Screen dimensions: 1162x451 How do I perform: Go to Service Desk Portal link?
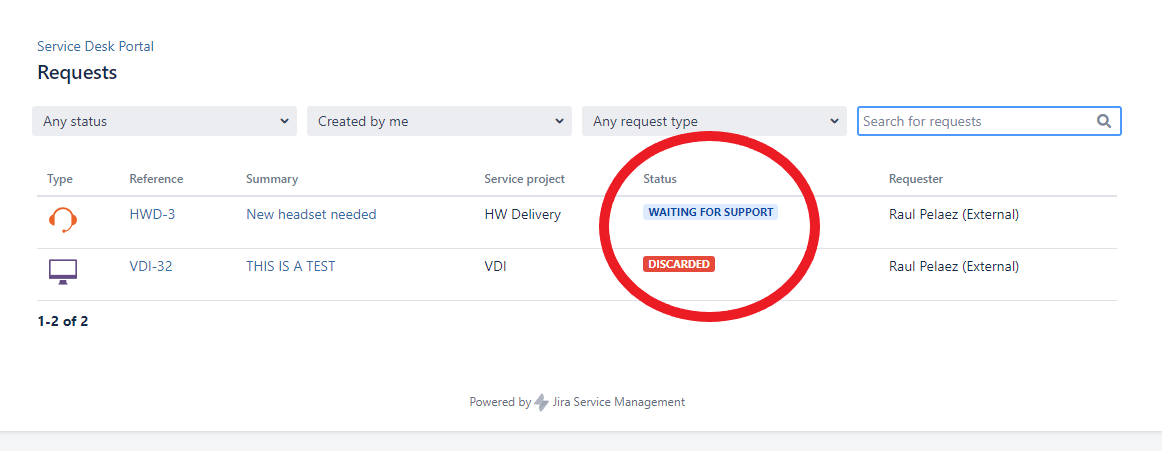coord(95,46)
